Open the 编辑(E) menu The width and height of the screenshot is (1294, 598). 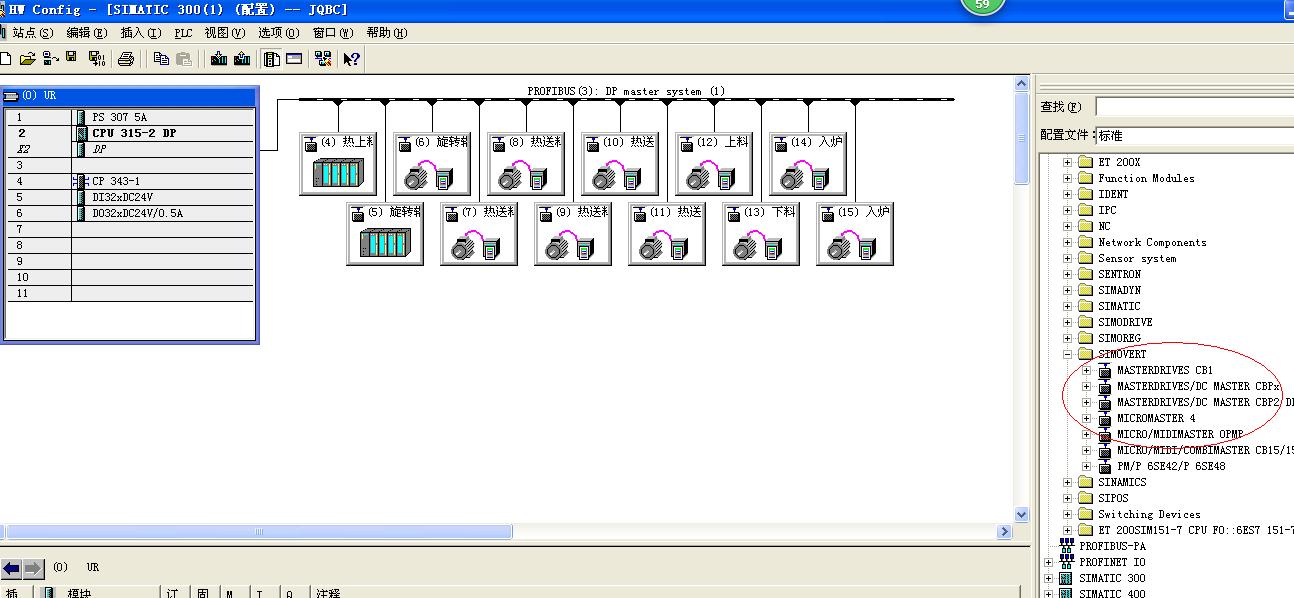point(86,33)
